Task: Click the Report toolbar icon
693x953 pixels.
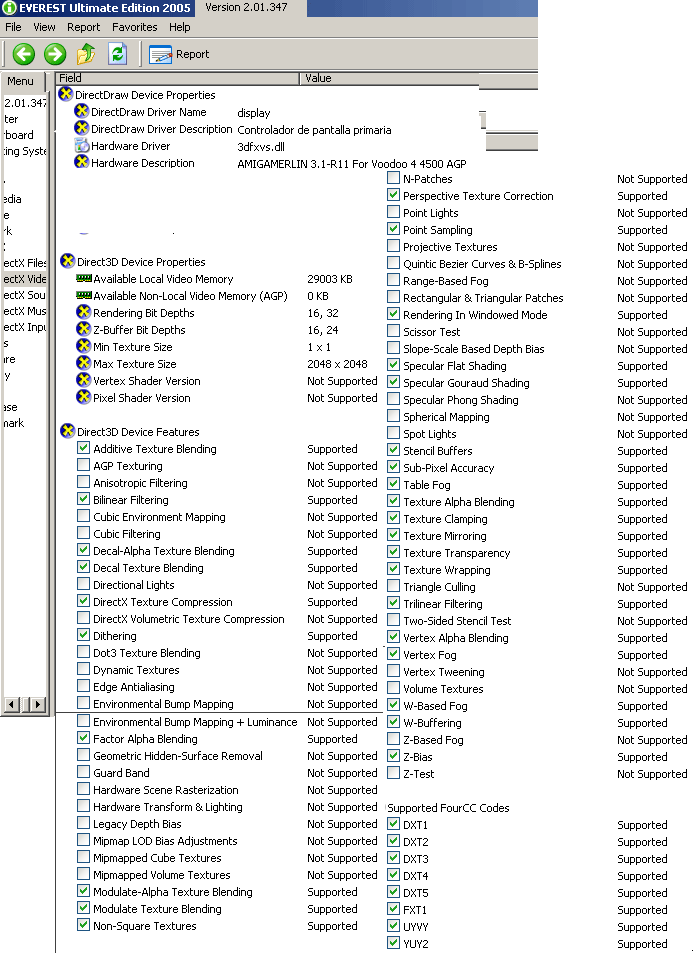Action: (x=160, y=55)
